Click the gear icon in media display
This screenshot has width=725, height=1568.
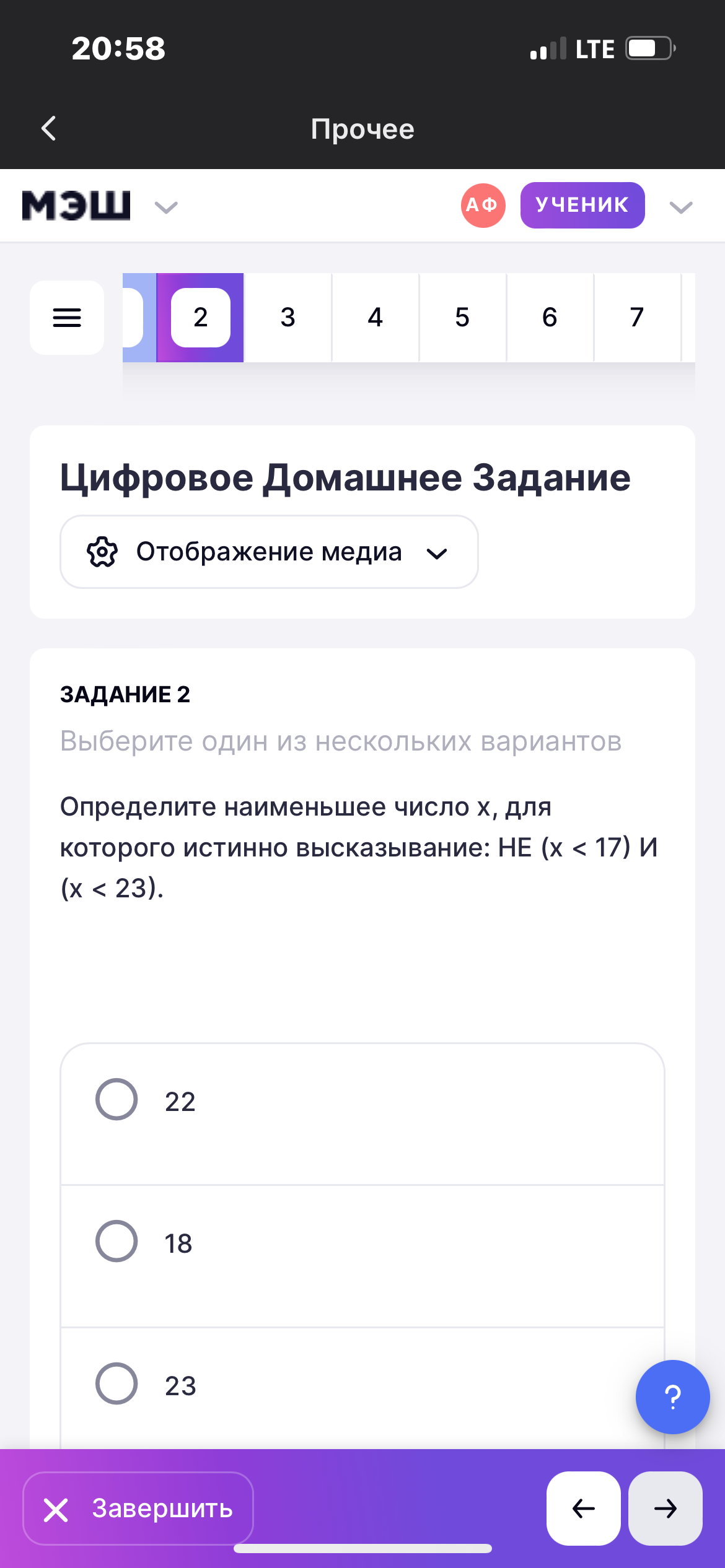point(102,552)
